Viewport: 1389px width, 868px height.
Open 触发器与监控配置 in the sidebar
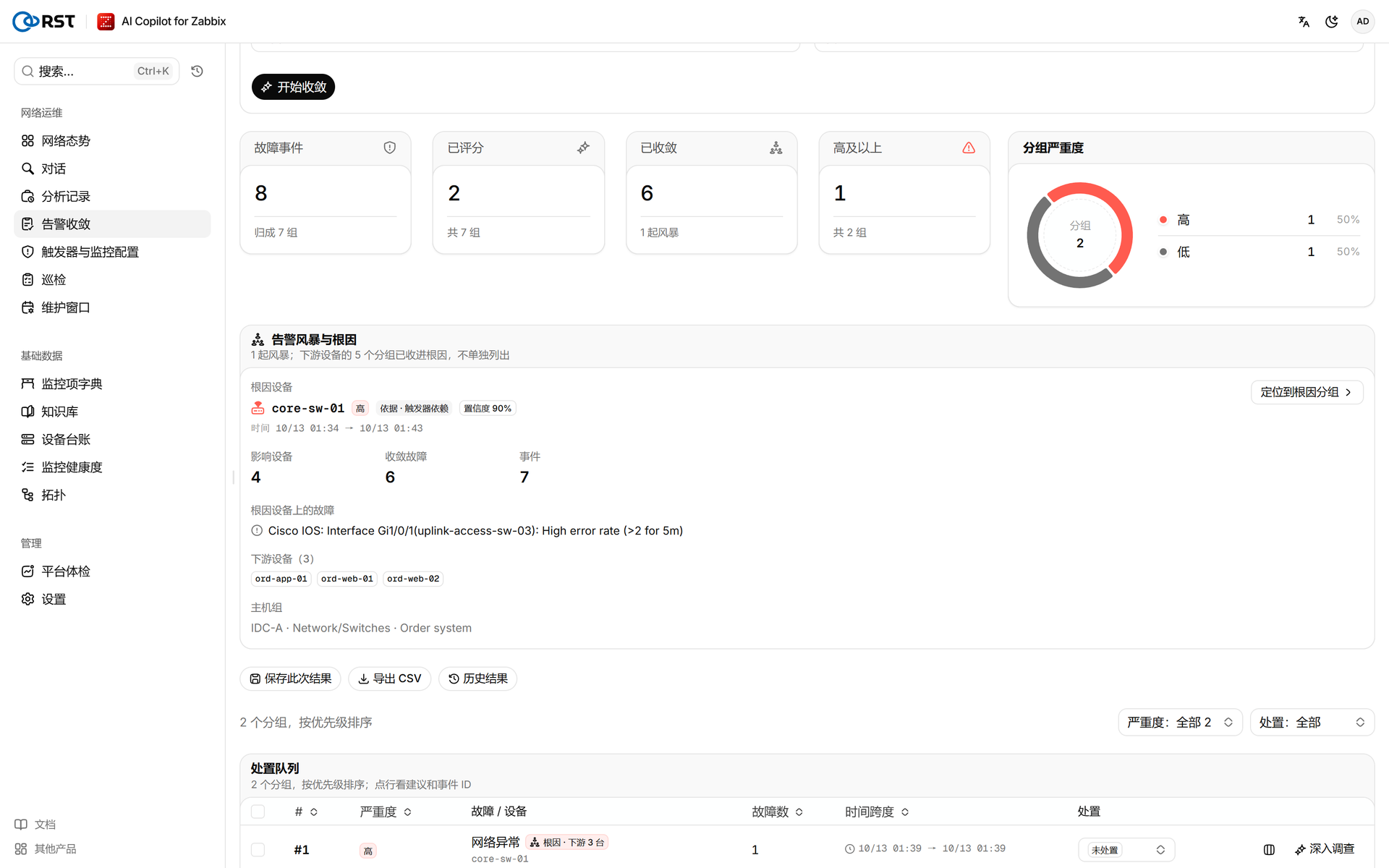pyautogui.click(x=112, y=252)
